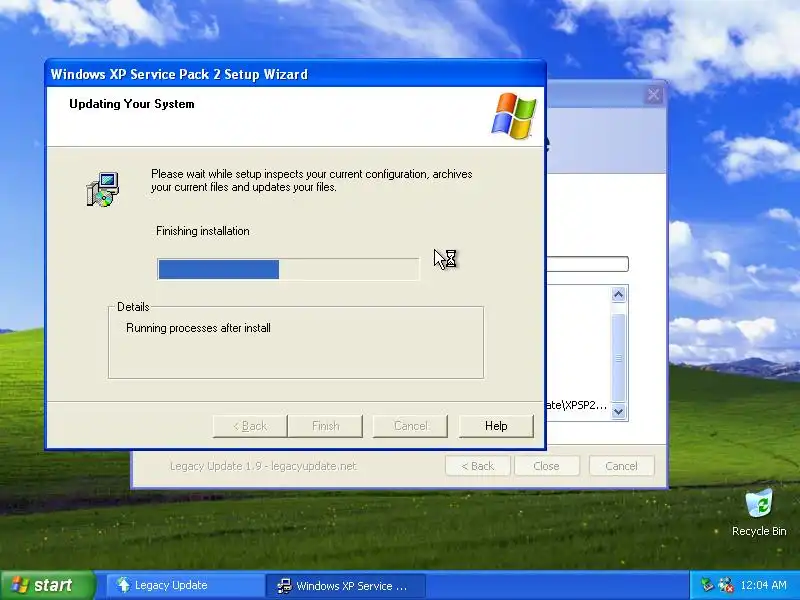Click scroll down arrow in Legacy Update log

click(618, 411)
